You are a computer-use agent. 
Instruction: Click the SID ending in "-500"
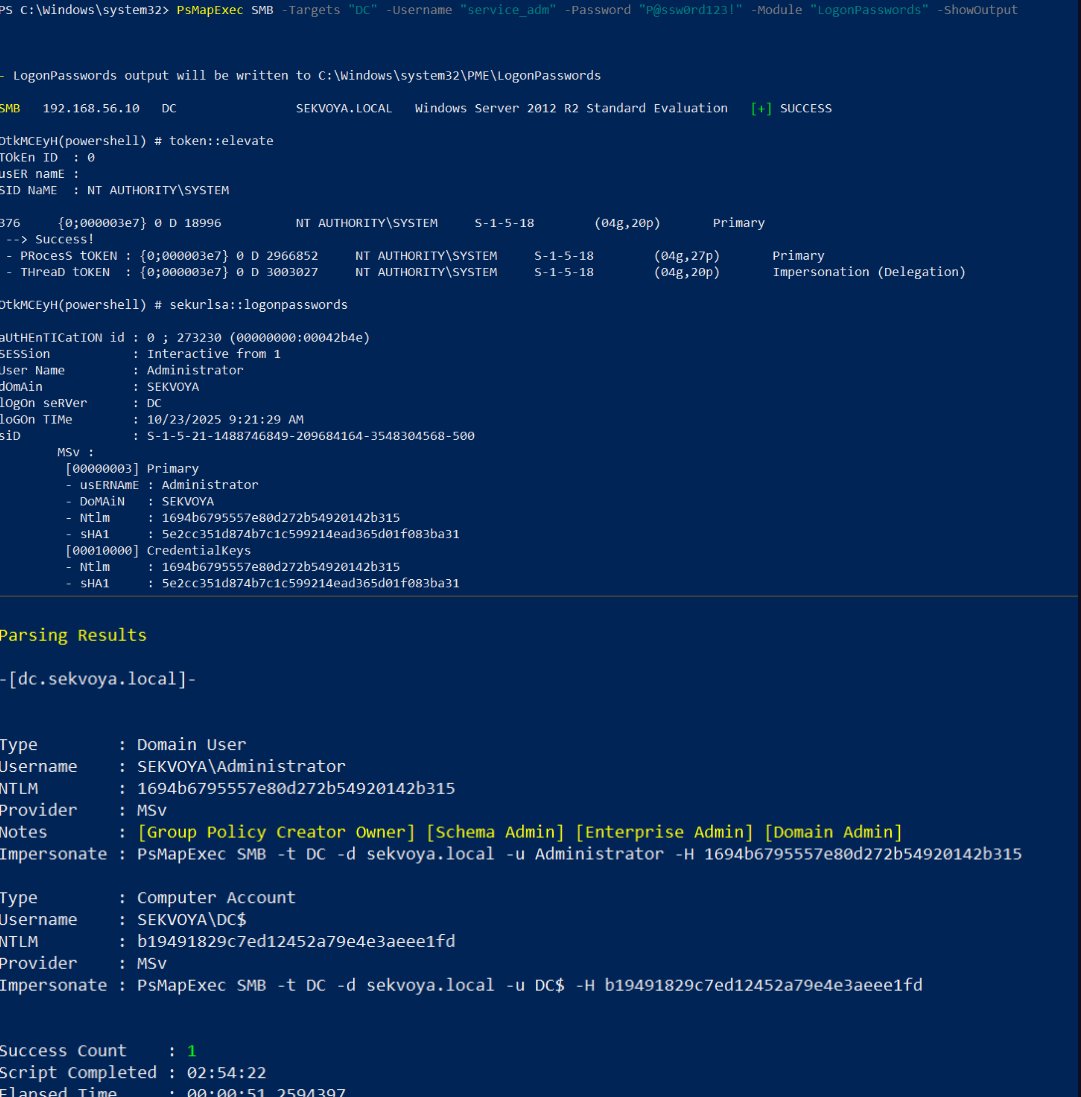(311, 436)
